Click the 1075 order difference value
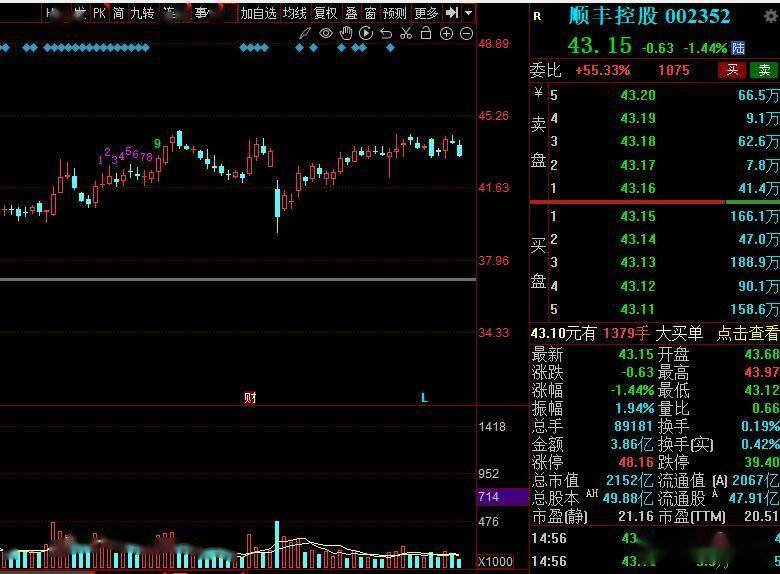This screenshot has width=780, height=574. [674, 70]
